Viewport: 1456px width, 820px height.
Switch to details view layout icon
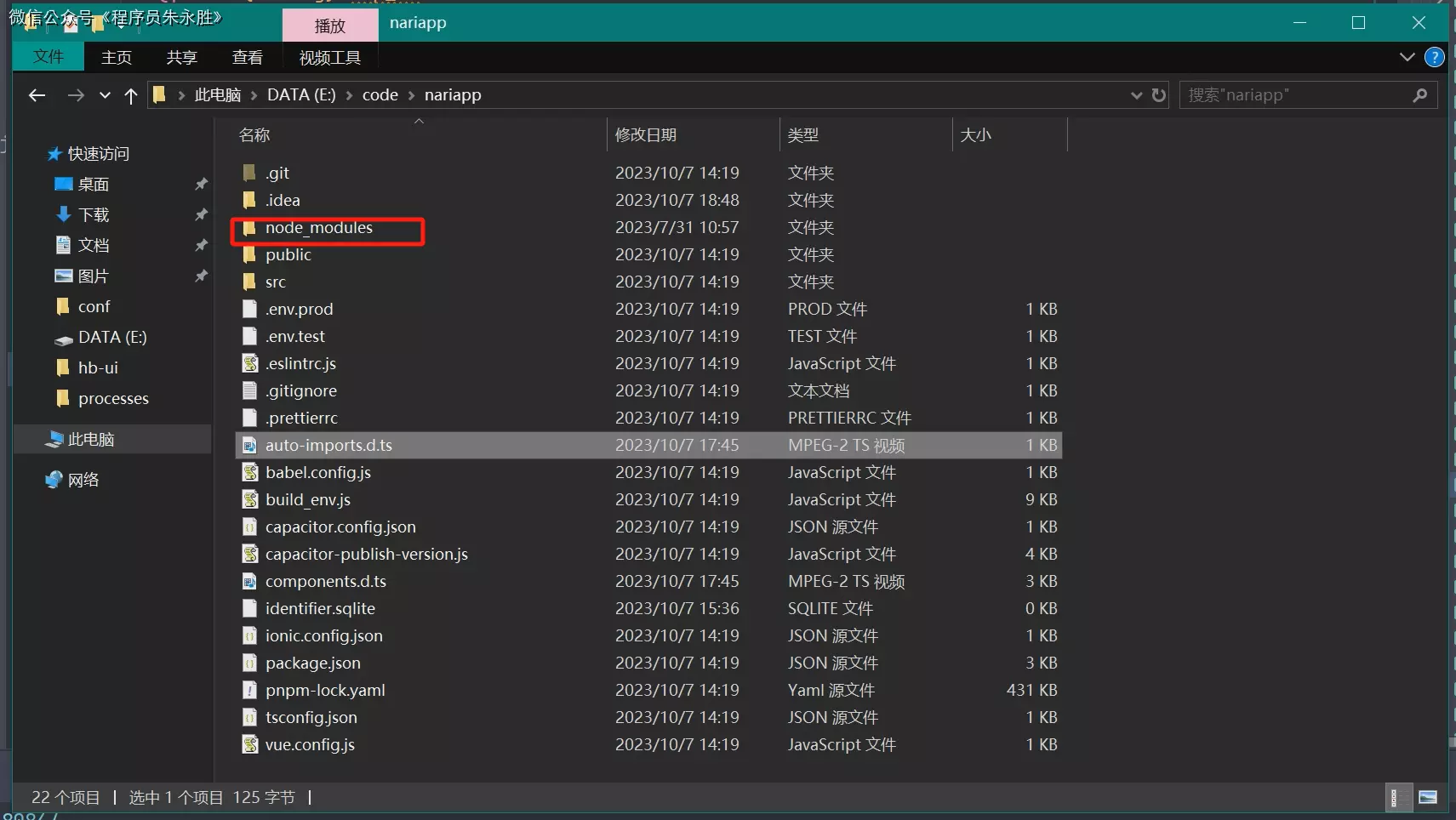coord(1394,797)
